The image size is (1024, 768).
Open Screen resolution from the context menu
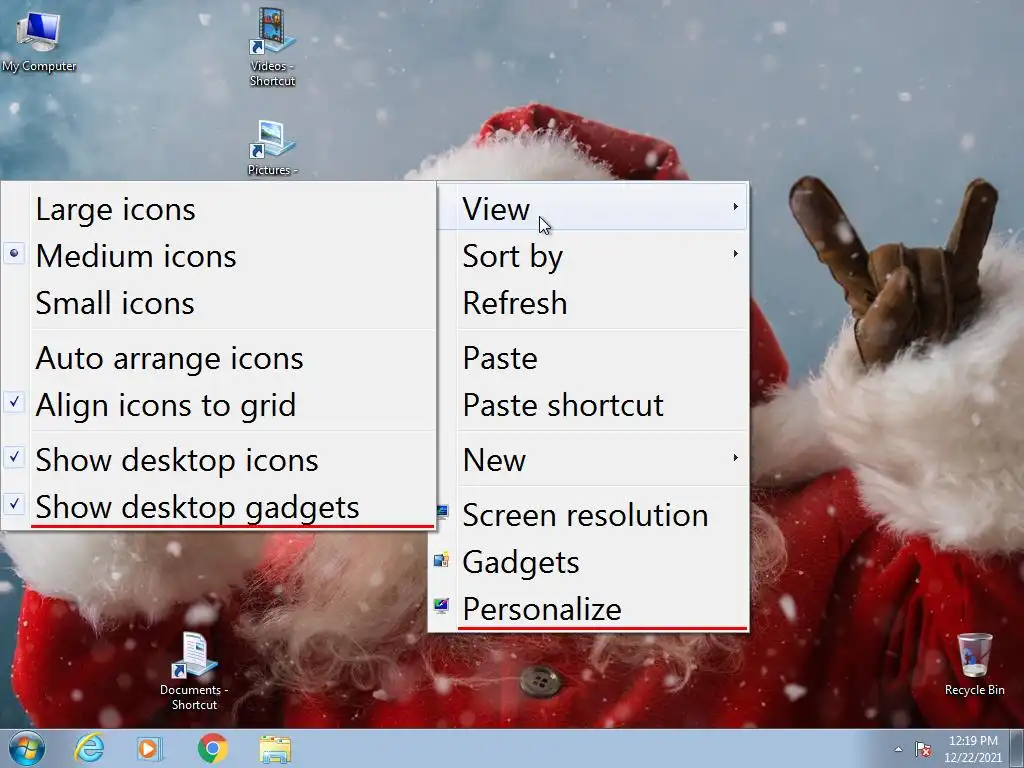point(590,515)
